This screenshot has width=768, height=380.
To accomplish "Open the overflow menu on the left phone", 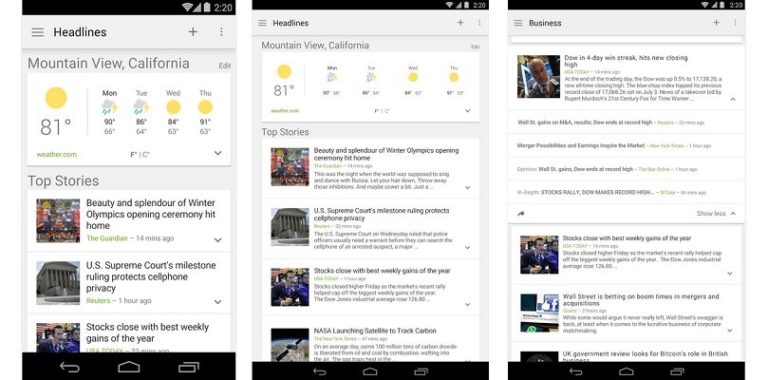I will click(221, 32).
